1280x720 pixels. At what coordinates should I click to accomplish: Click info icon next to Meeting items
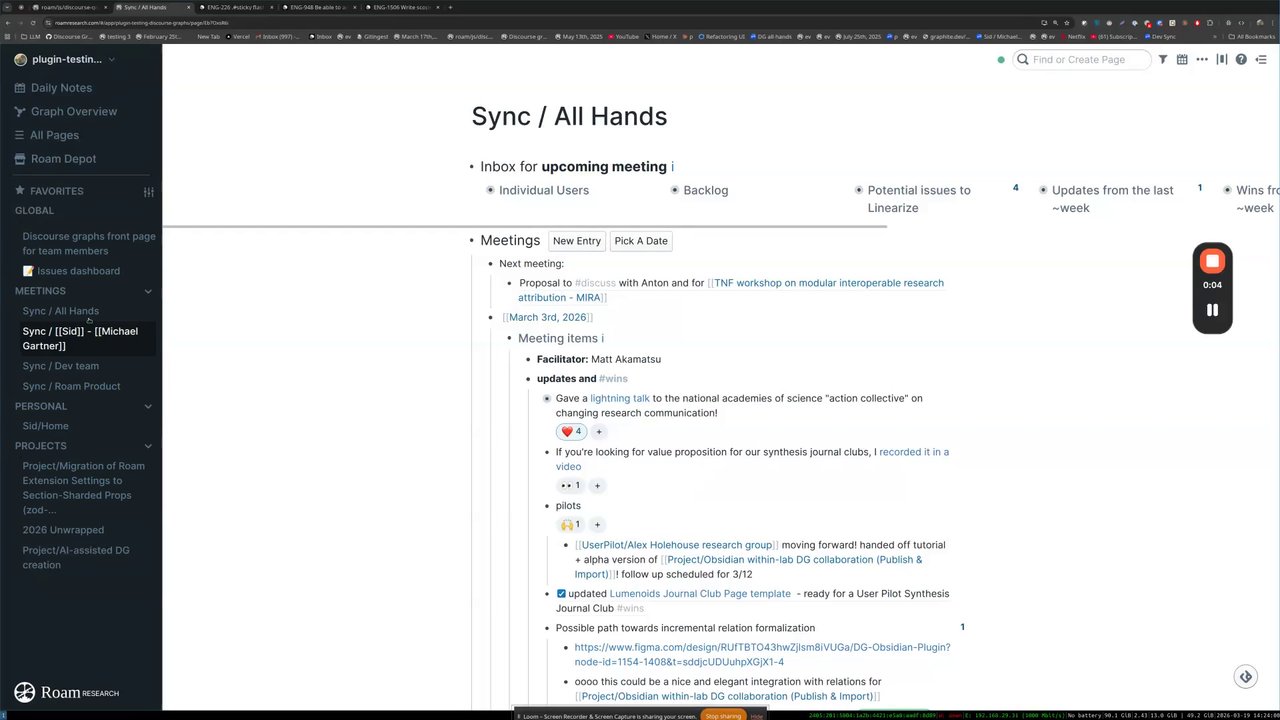point(602,339)
